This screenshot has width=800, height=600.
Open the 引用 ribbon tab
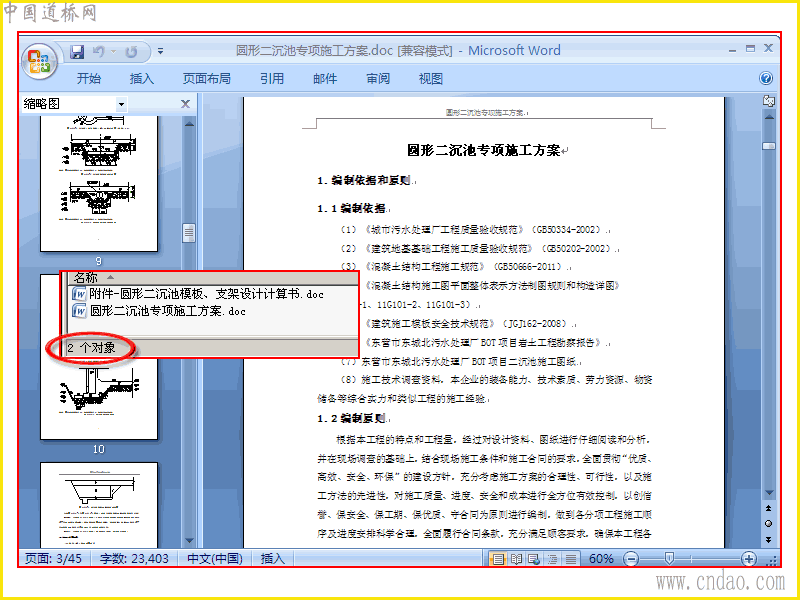tap(271, 79)
